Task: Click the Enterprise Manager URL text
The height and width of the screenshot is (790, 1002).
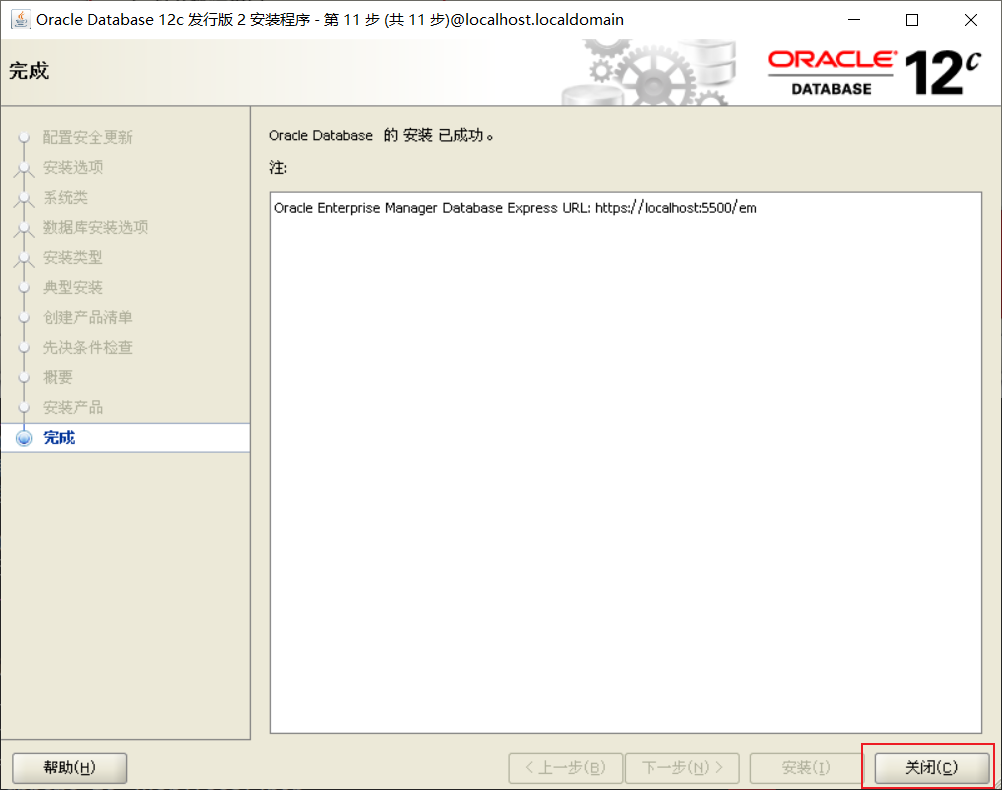Action: [x=515, y=208]
